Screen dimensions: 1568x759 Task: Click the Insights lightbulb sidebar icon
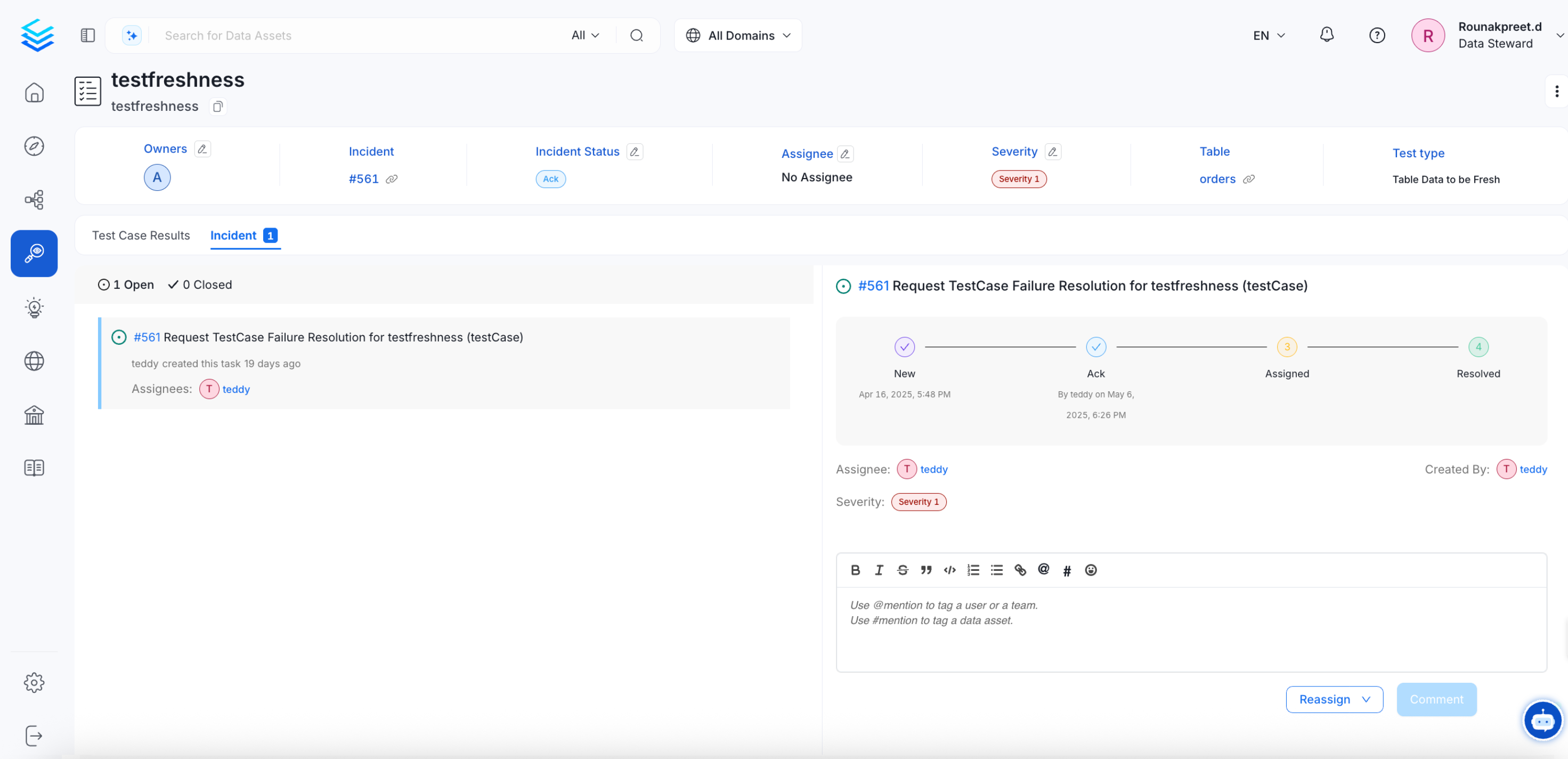[34, 308]
